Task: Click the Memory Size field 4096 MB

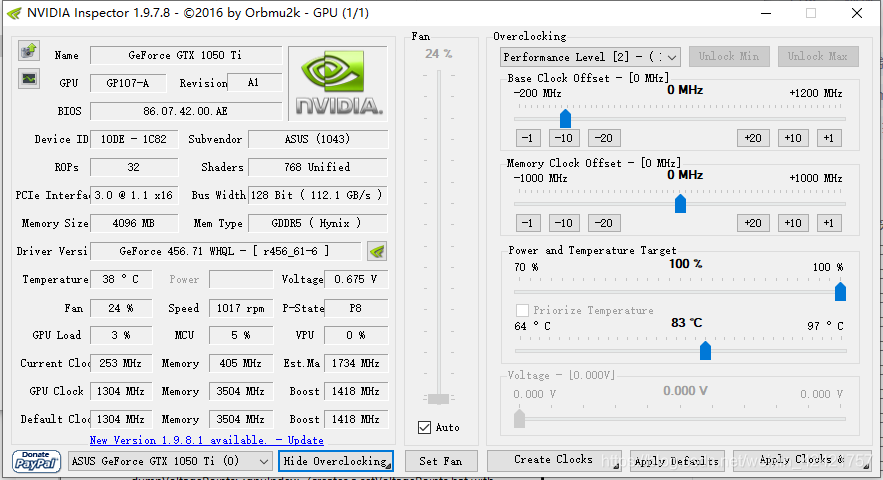Action: [134, 223]
